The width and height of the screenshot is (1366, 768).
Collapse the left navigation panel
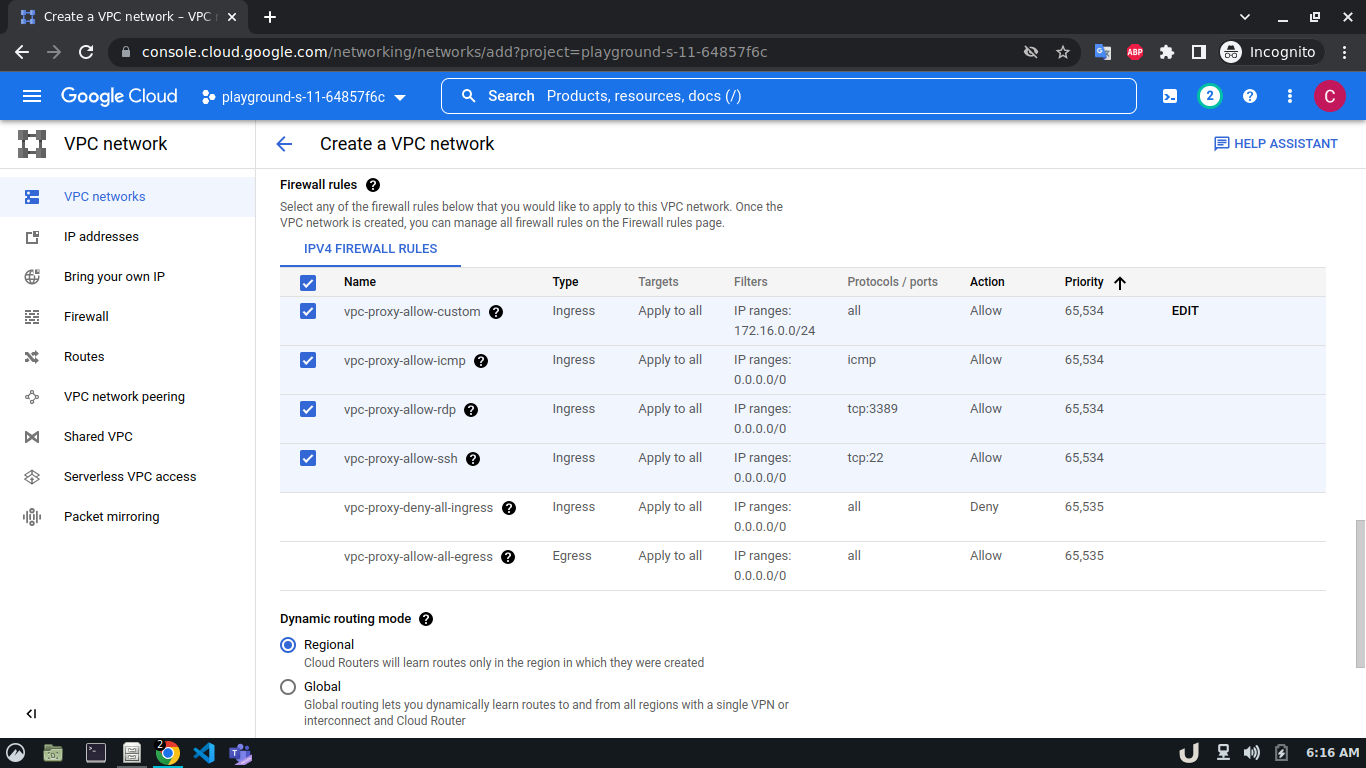point(31,713)
